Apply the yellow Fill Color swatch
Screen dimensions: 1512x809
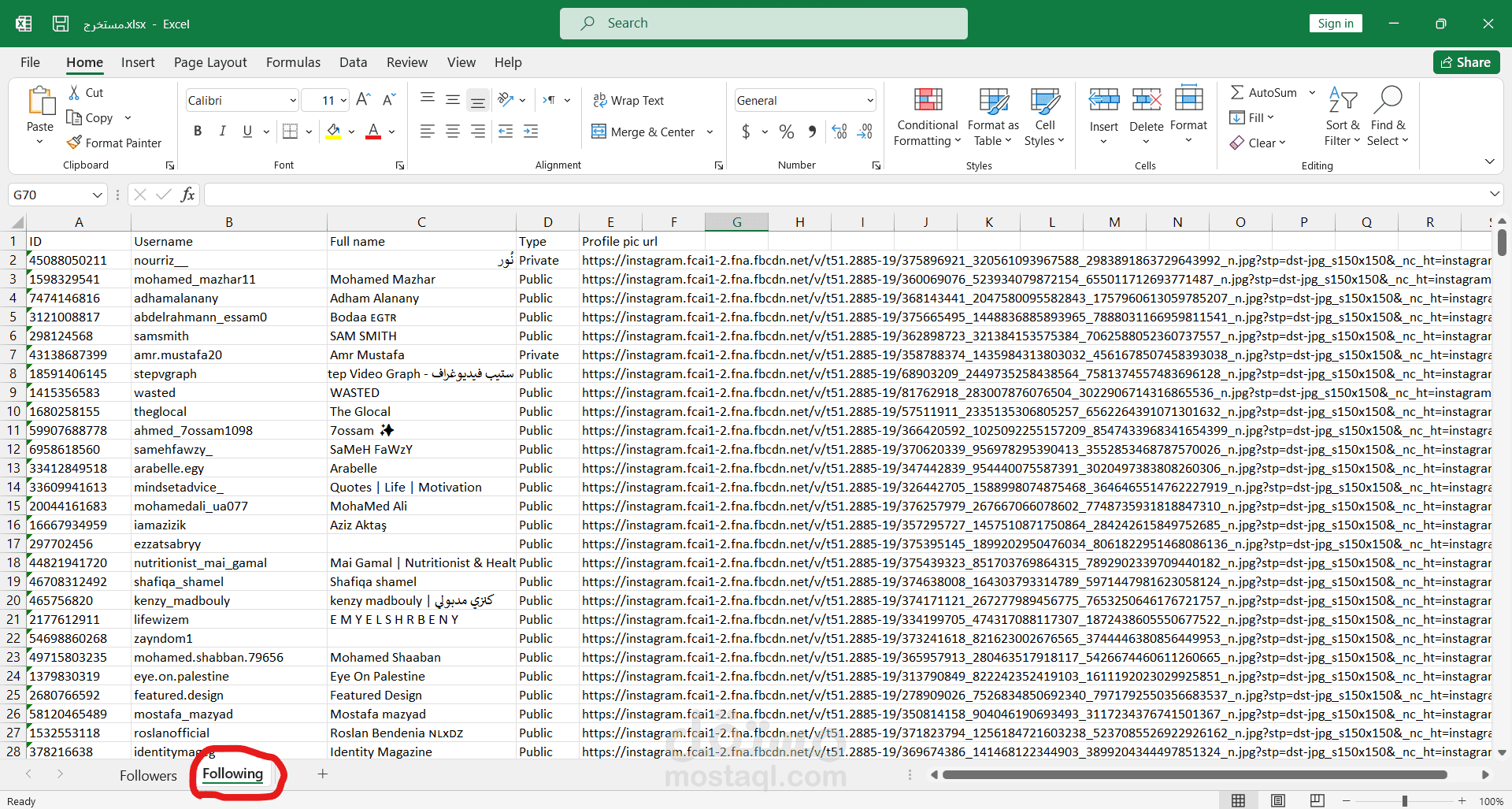334,132
